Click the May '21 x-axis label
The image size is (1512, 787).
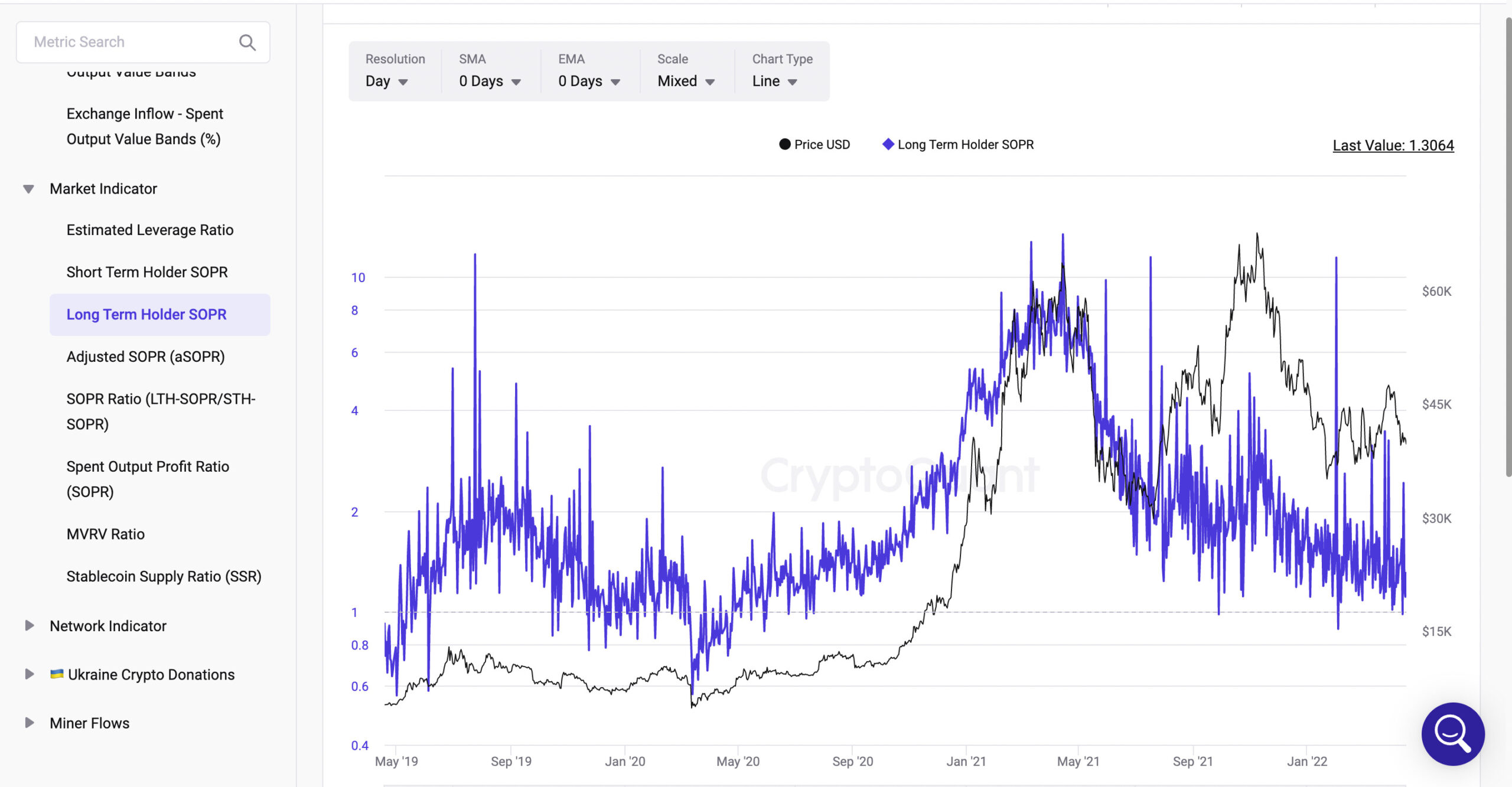coord(1078,762)
